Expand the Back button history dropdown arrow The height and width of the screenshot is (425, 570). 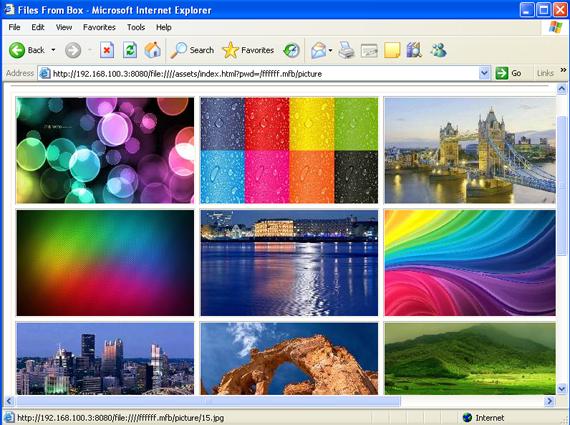point(53,50)
